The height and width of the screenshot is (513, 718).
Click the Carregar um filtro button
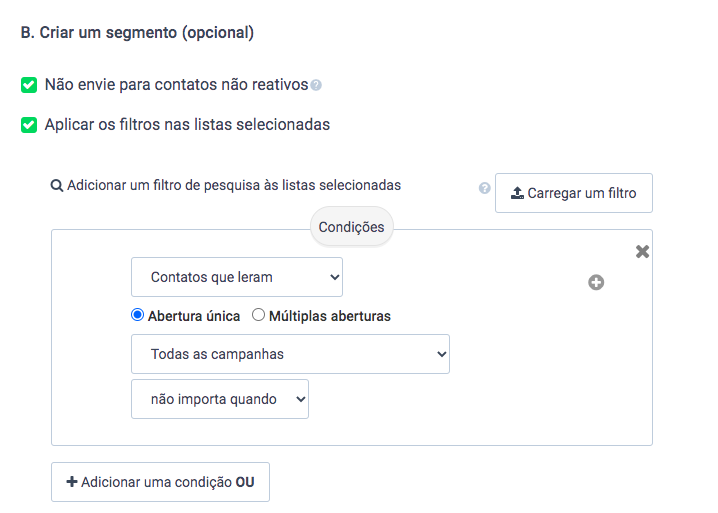coord(574,193)
